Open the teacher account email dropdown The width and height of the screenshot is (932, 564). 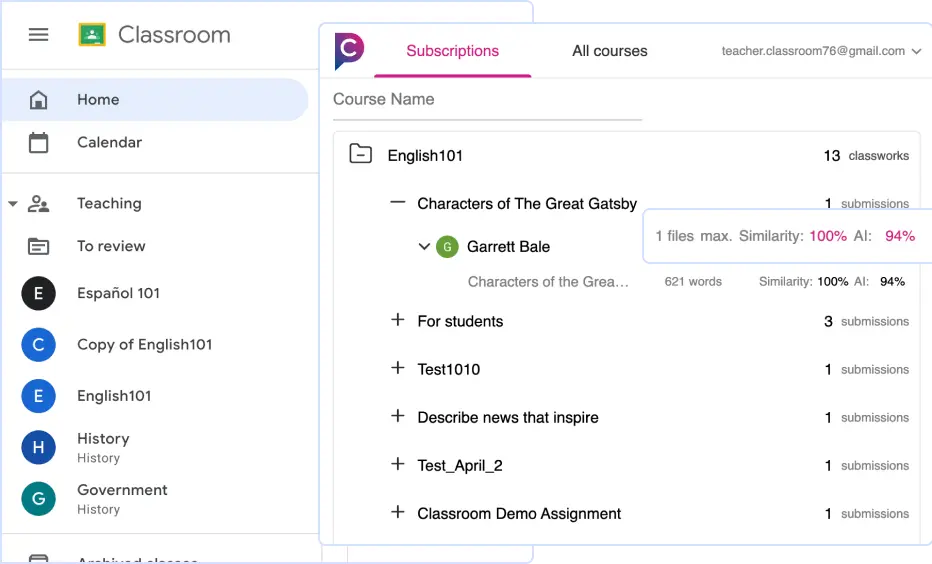click(x=821, y=51)
